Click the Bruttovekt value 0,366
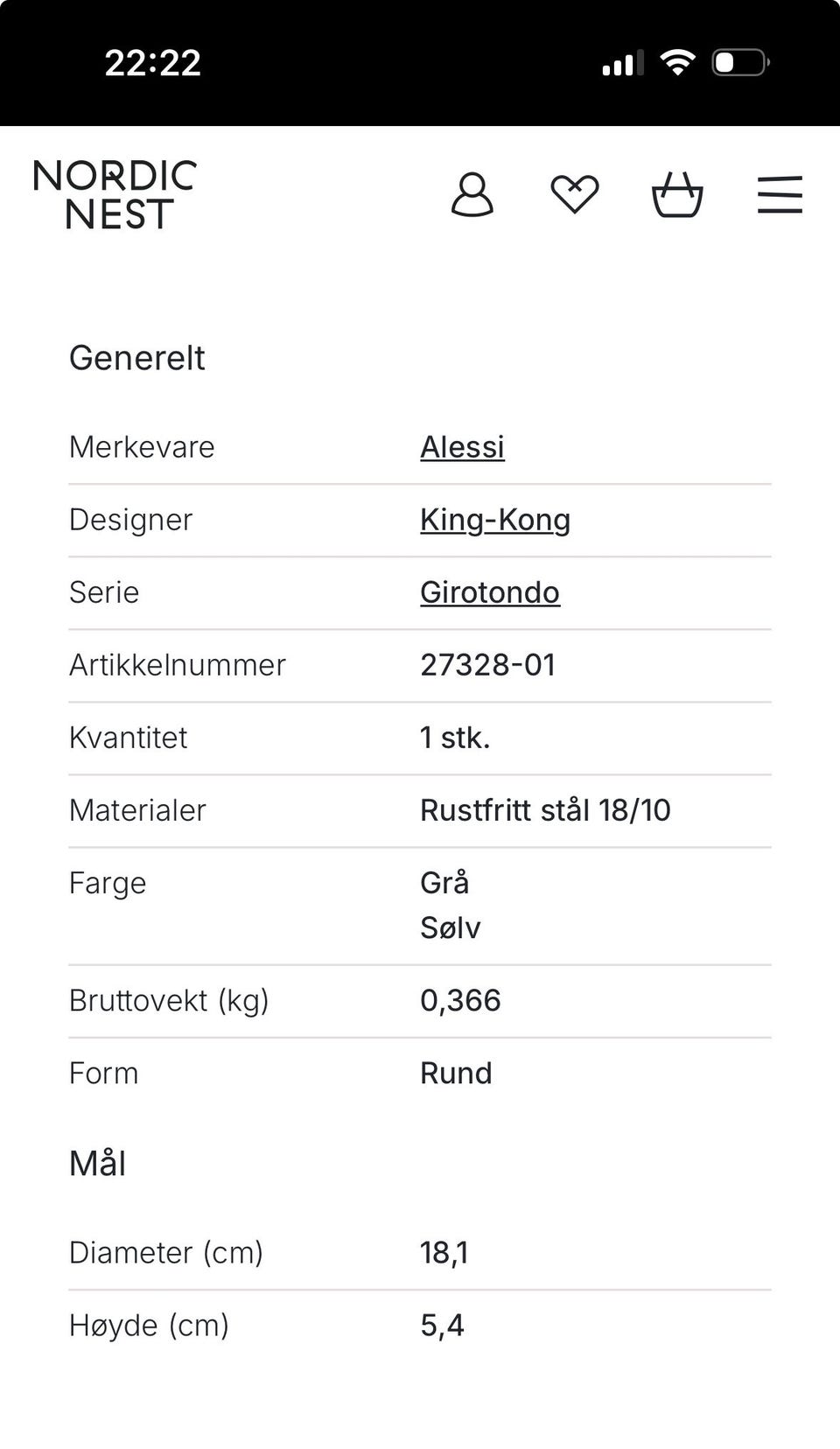This screenshot has height=1449, width=840. click(x=460, y=1000)
